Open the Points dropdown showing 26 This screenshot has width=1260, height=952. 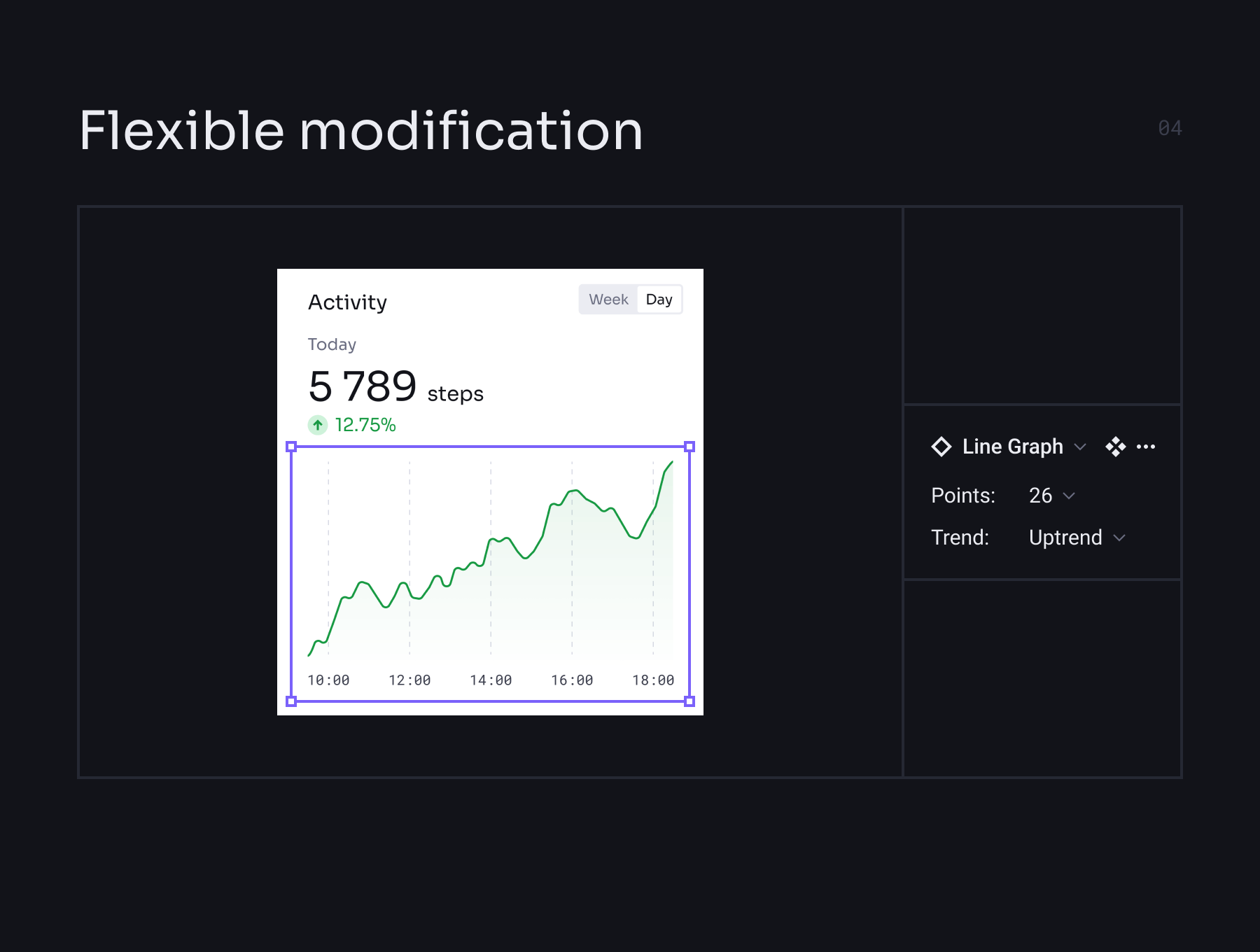pos(1051,496)
